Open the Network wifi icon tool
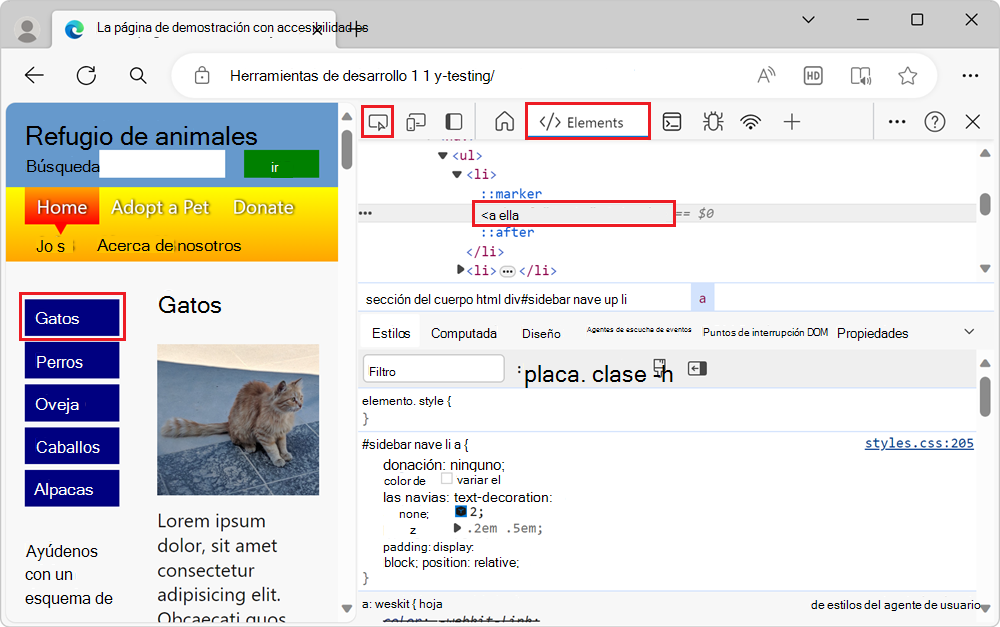Screen dimensions: 1000x627 click(x=751, y=121)
